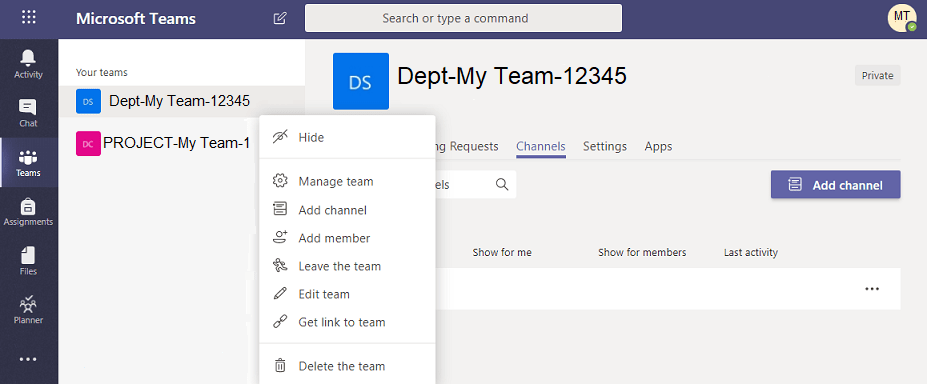Start a new chat with compose icon
The width and height of the screenshot is (927, 384).
tap(280, 18)
